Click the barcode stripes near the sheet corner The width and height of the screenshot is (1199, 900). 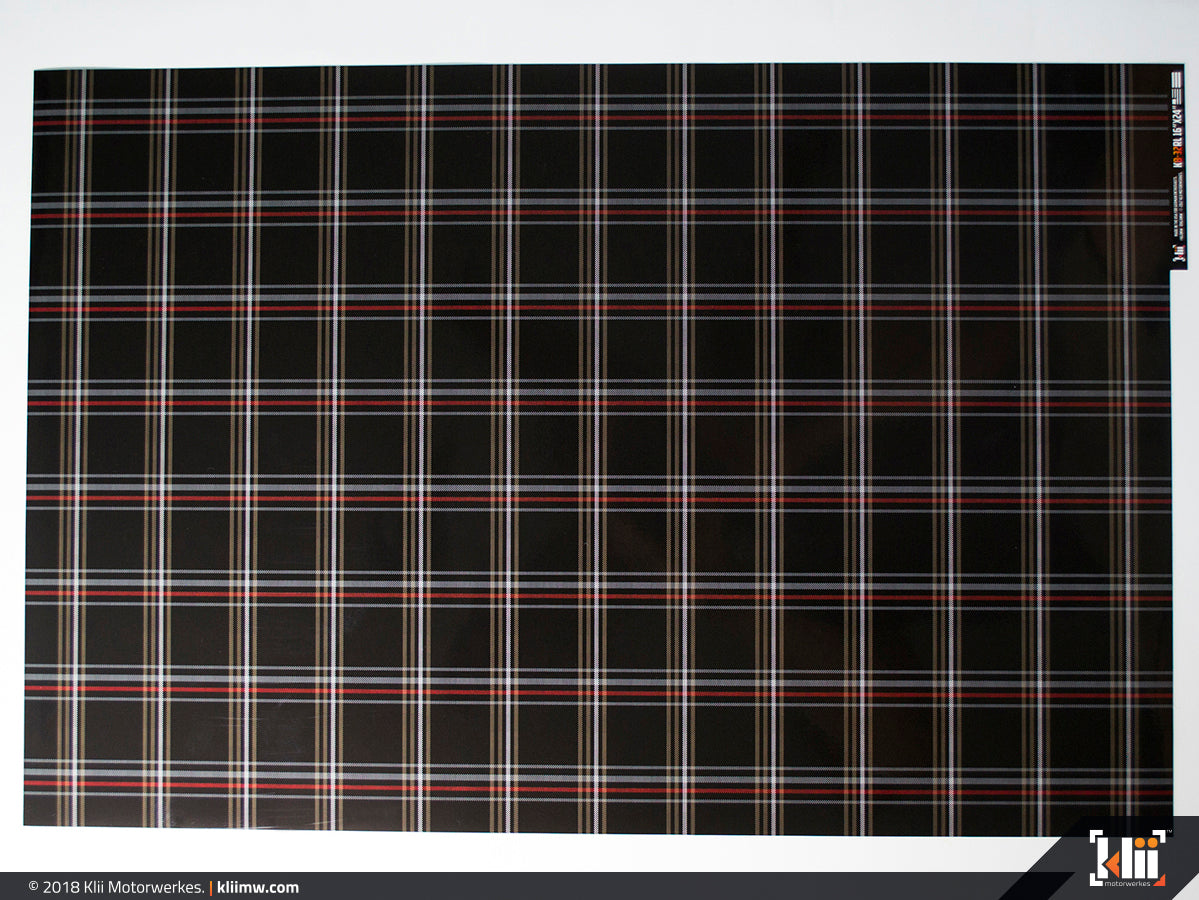click(1175, 81)
